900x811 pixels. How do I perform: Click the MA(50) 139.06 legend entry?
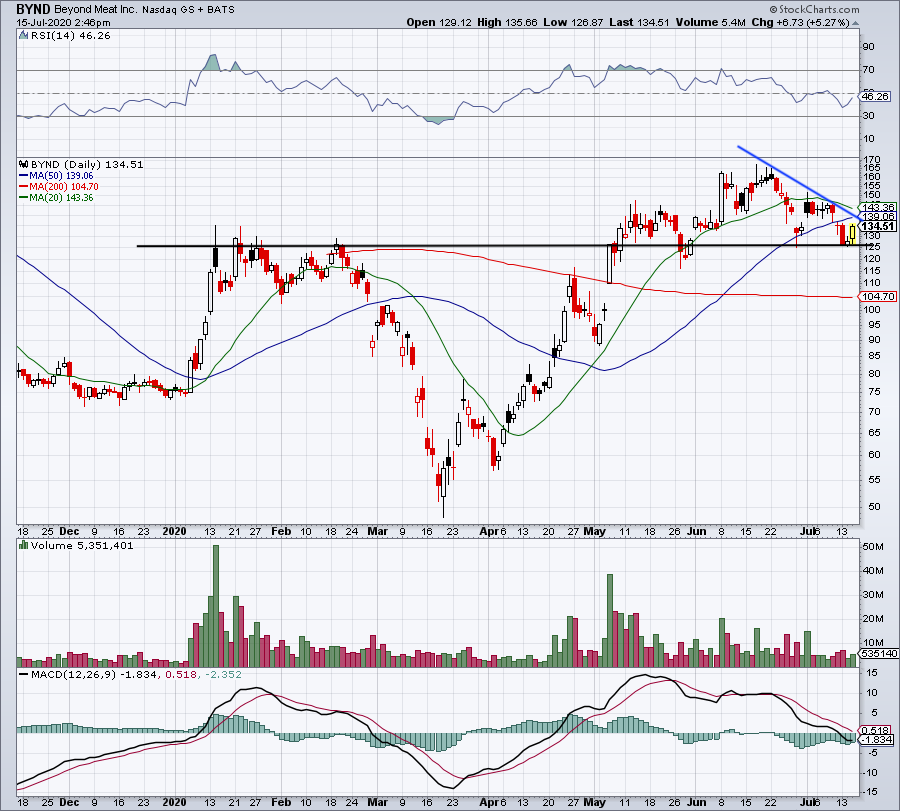point(61,176)
